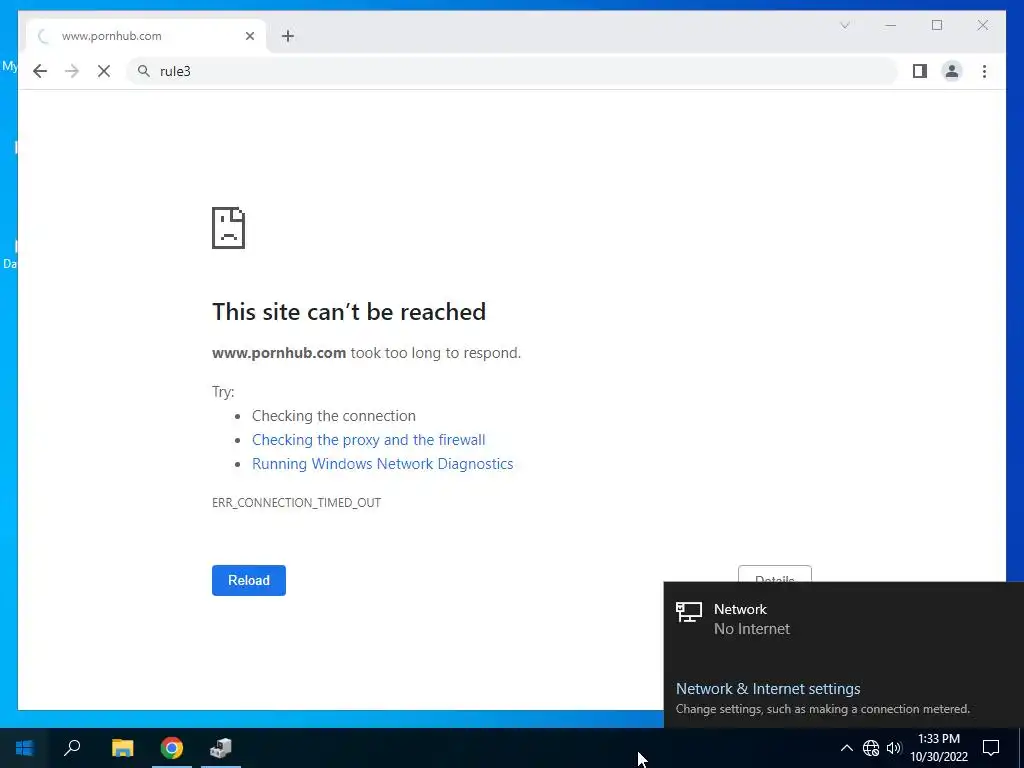This screenshot has width=1024, height=768.
Task: Open Chrome's three-dot menu
Action: pyautogui.click(x=984, y=71)
